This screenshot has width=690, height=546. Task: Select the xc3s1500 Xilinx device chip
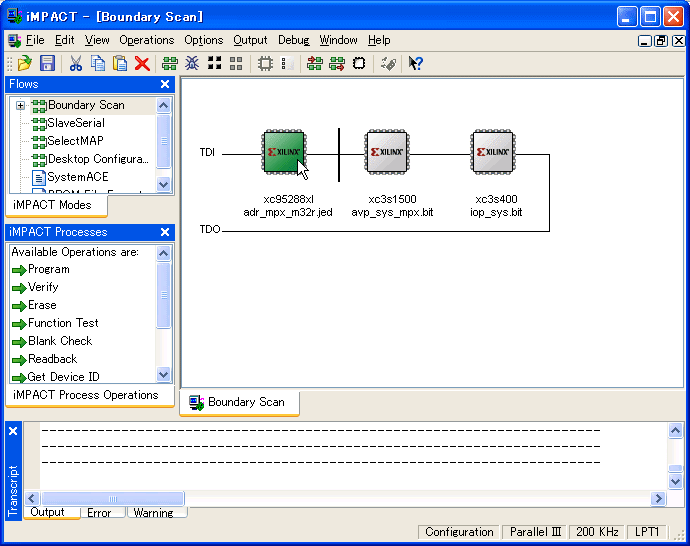(387, 153)
